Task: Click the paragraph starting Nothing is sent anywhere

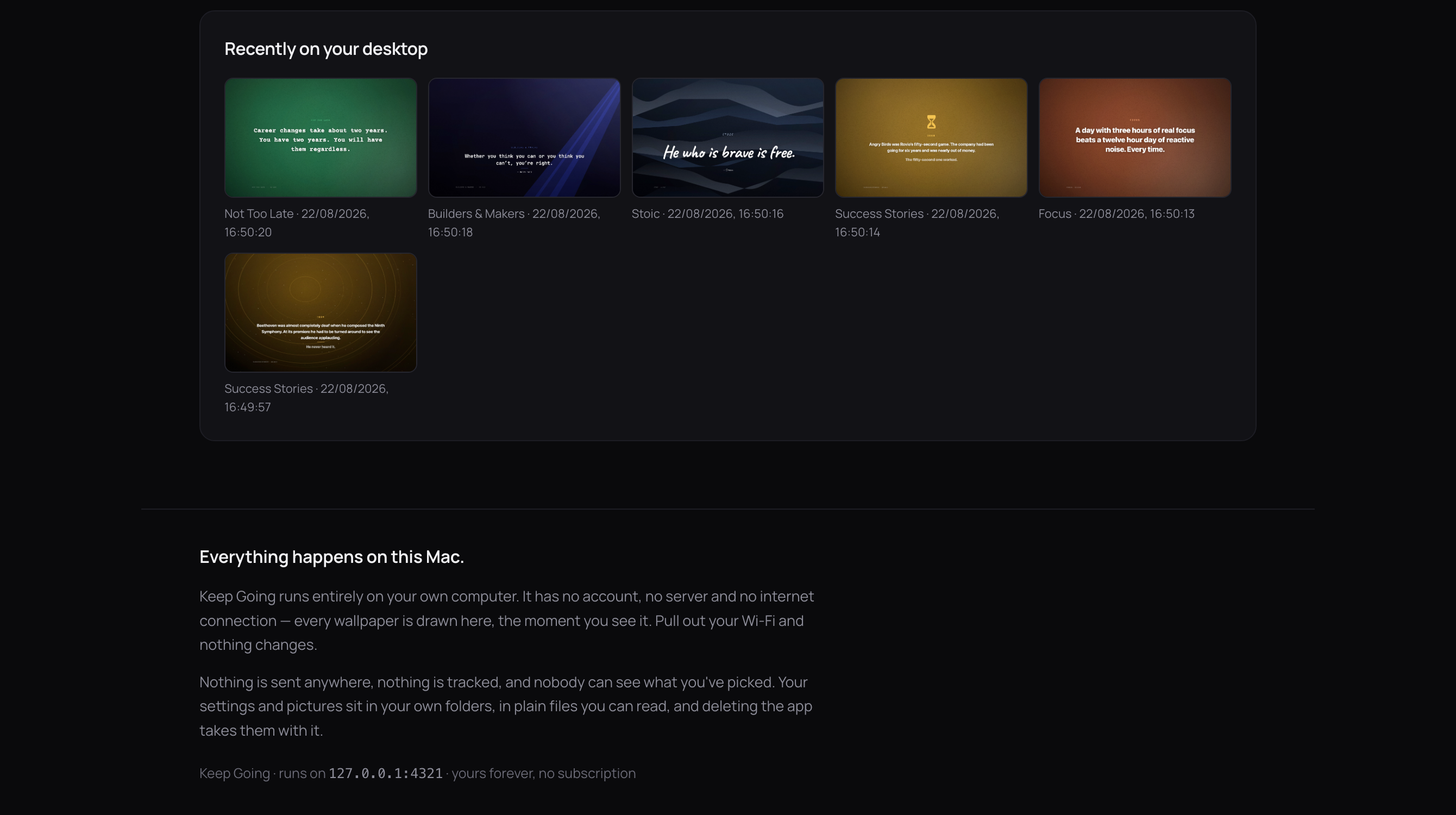Action: 506,706
